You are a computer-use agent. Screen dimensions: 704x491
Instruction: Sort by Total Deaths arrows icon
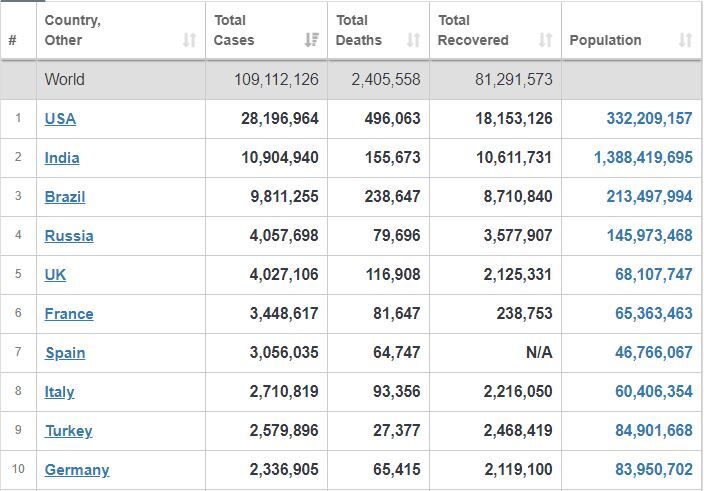pyautogui.click(x=414, y=40)
